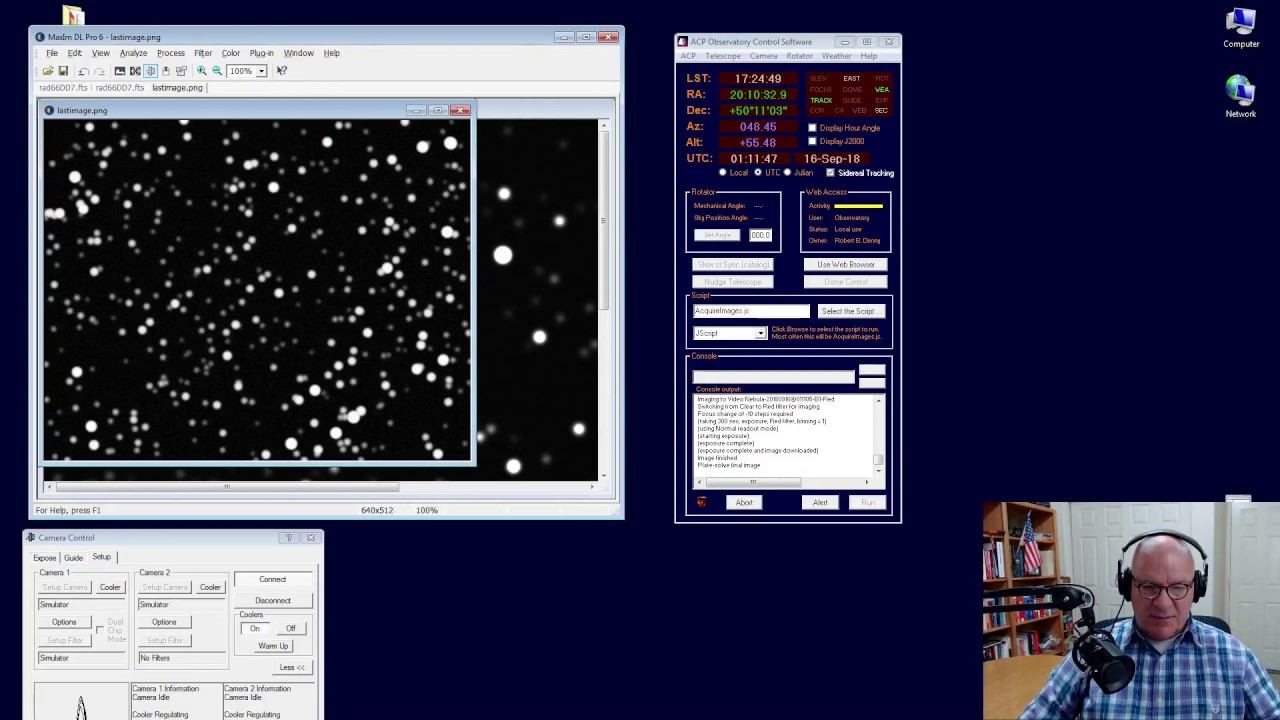Viewport: 1280px width, 720px height.
Task: Open the Screen Stretch image icon
Action: tap(120, 71)
